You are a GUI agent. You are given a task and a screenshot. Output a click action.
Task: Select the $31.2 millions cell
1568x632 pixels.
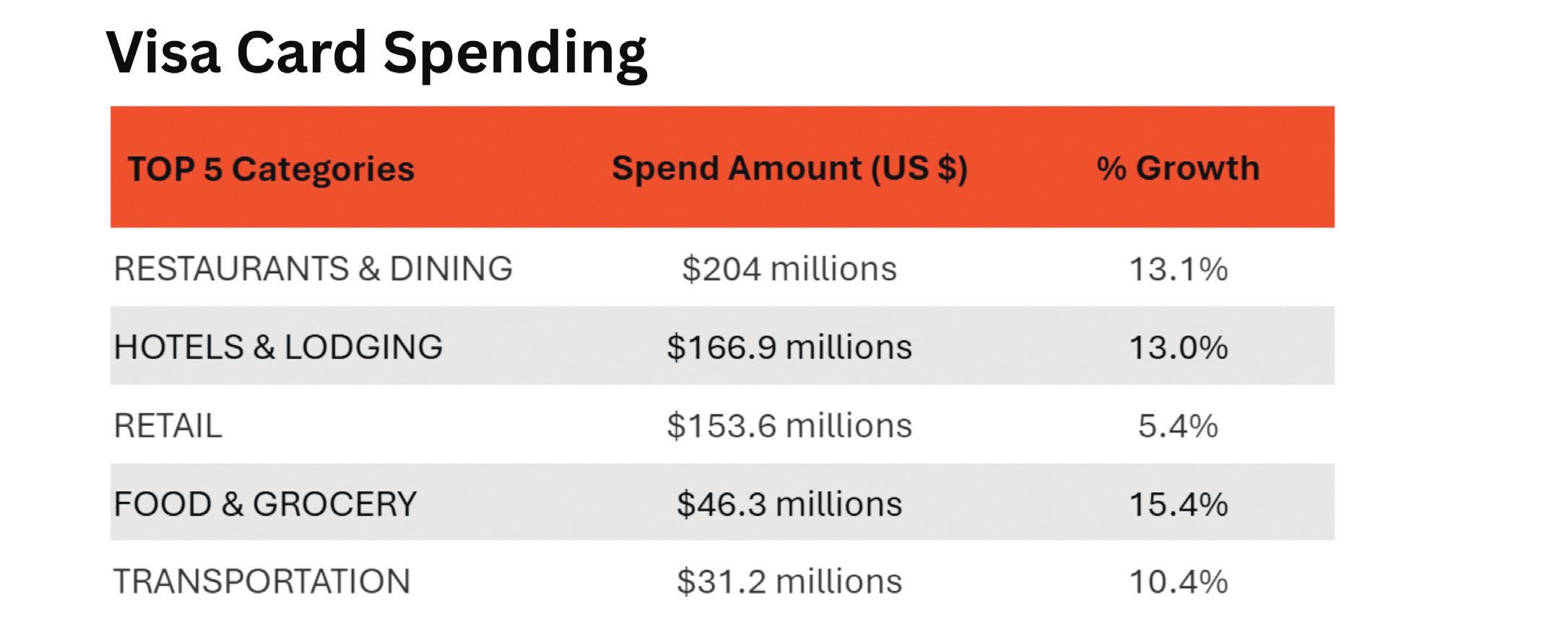point(789,581)
